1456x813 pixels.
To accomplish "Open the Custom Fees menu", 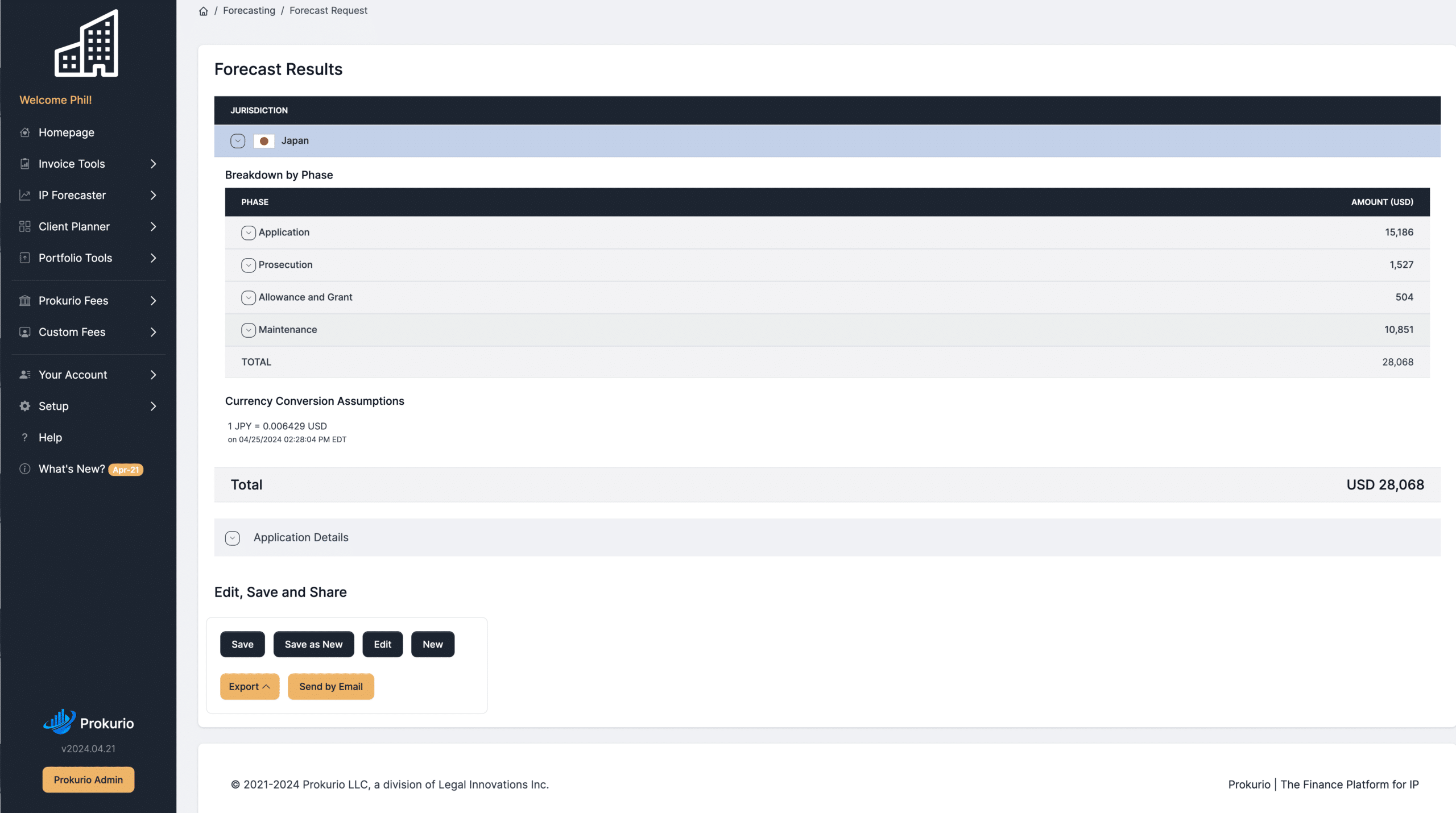I will click(x=88, y=331).
